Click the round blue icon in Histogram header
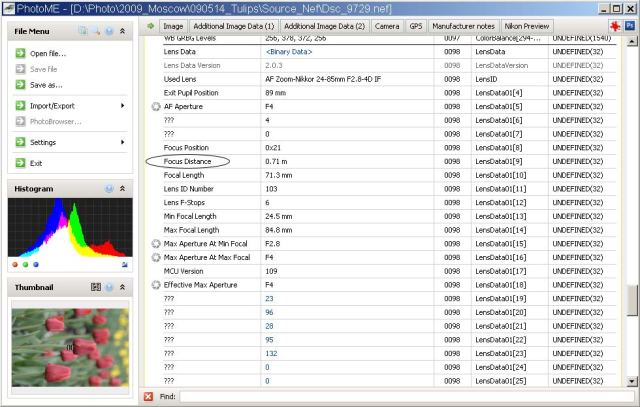640x407 pixels. click(x=109, y=189)
